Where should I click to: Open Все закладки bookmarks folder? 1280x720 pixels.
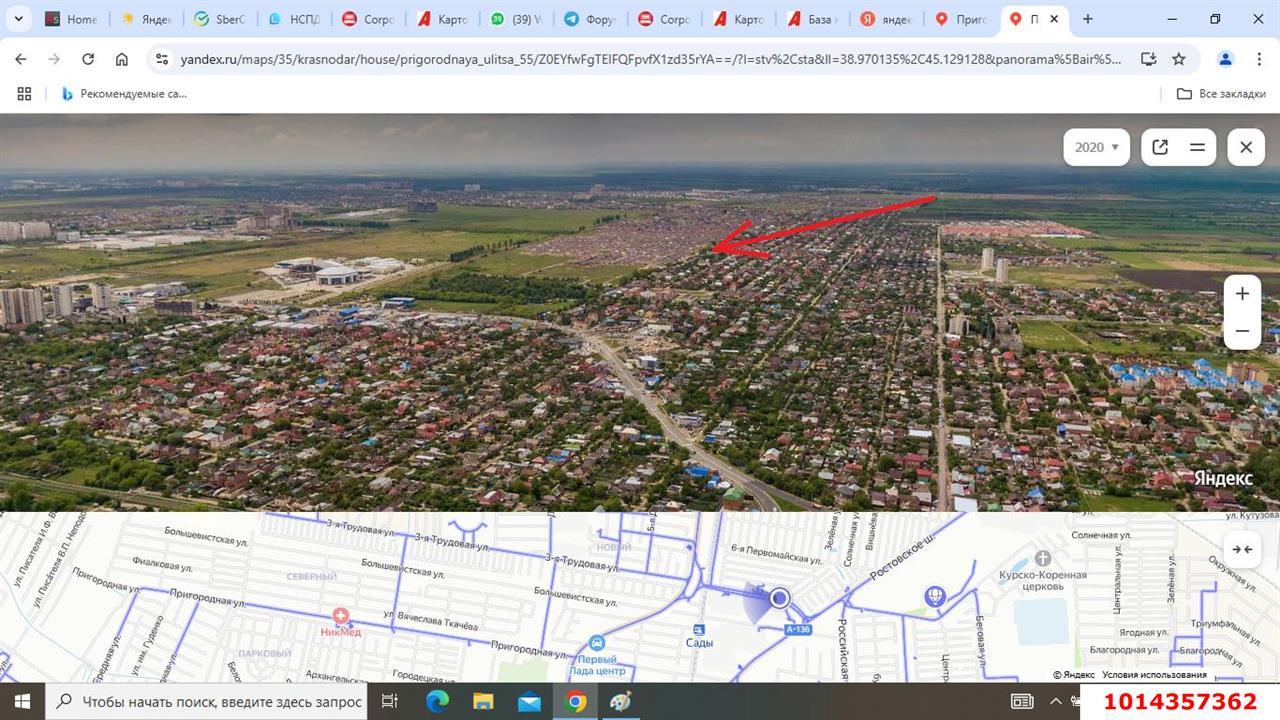1220,93
